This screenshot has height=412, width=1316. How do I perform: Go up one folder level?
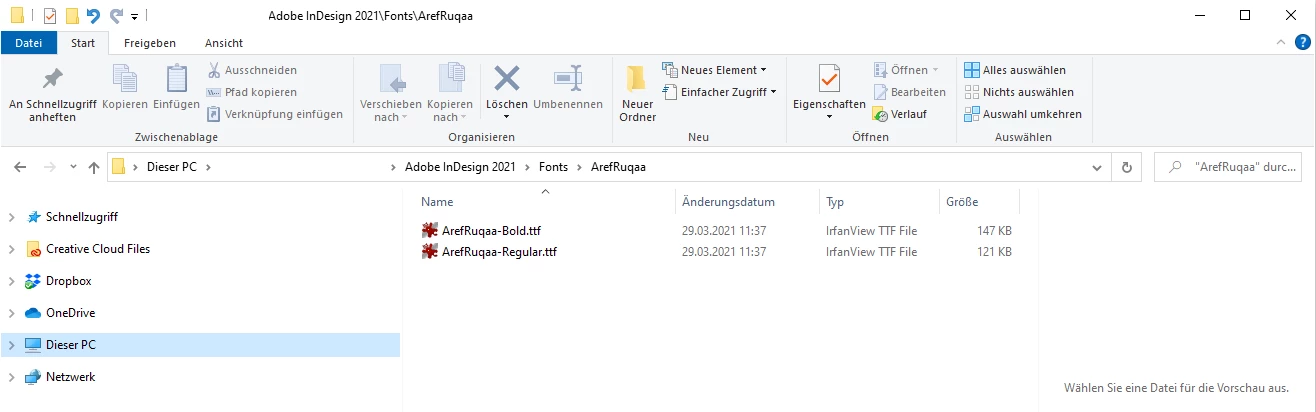point(93,168)
